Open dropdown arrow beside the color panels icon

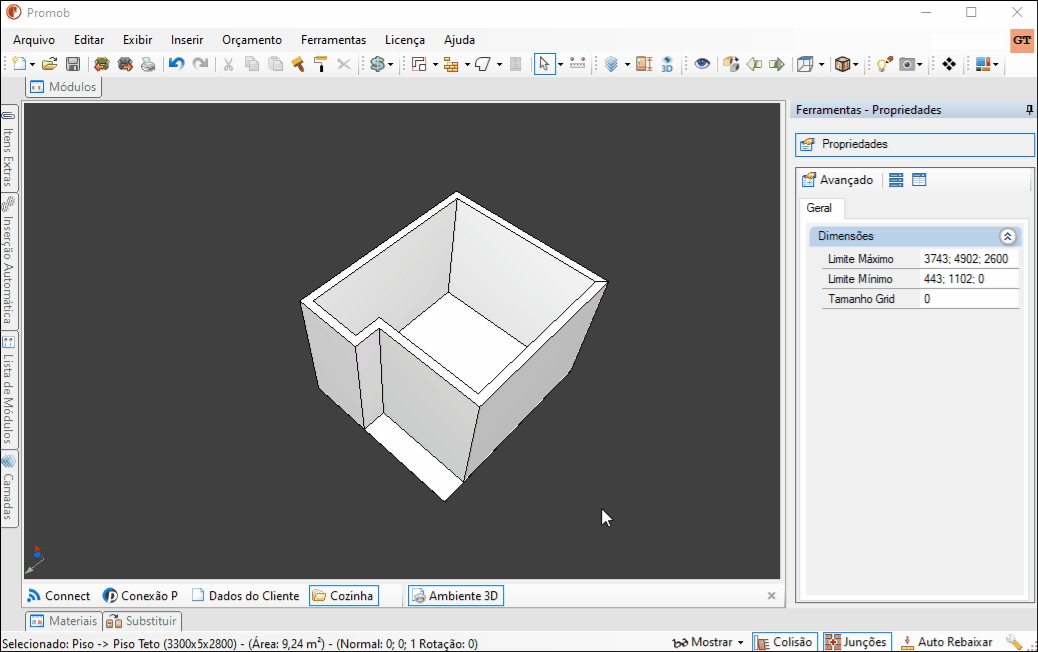coord(996,65)
